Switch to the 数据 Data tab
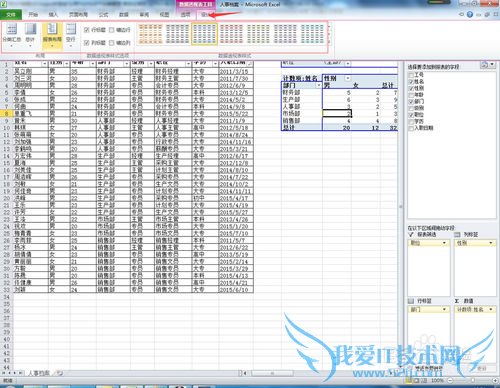Viewport: 500px width, 388px height. (x=124, y=15)
